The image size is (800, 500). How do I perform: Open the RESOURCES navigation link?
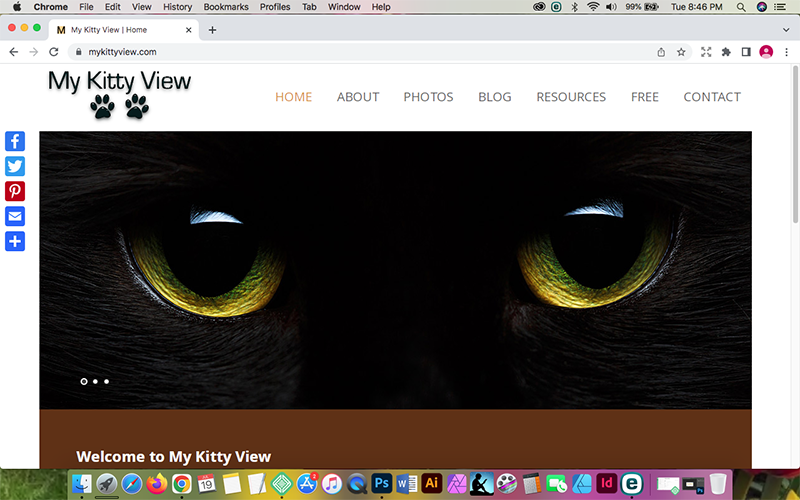[x=571, y=97]
